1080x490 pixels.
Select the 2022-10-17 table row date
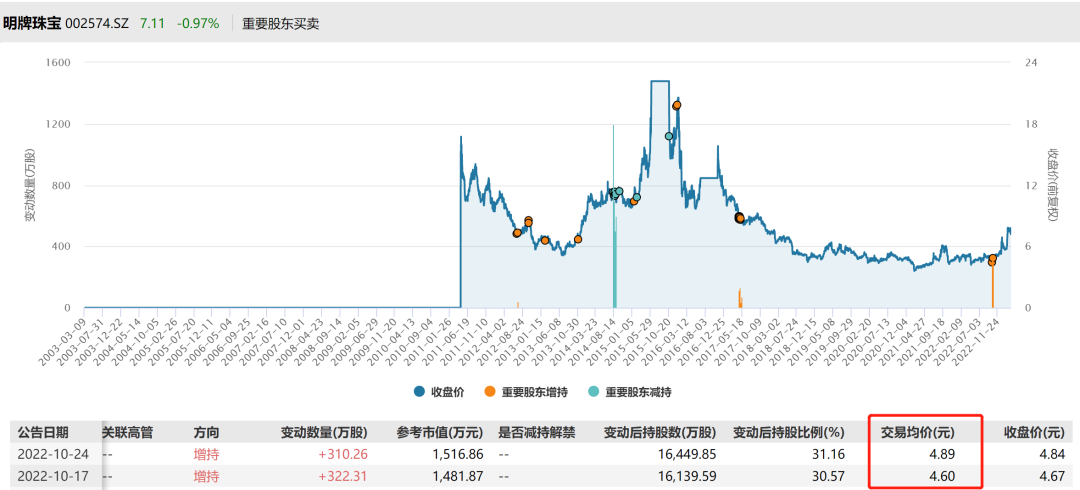coord(55,474)
